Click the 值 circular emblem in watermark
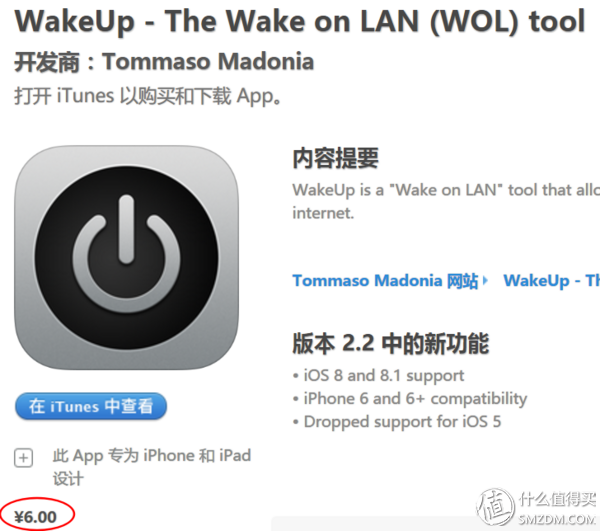 496,507
